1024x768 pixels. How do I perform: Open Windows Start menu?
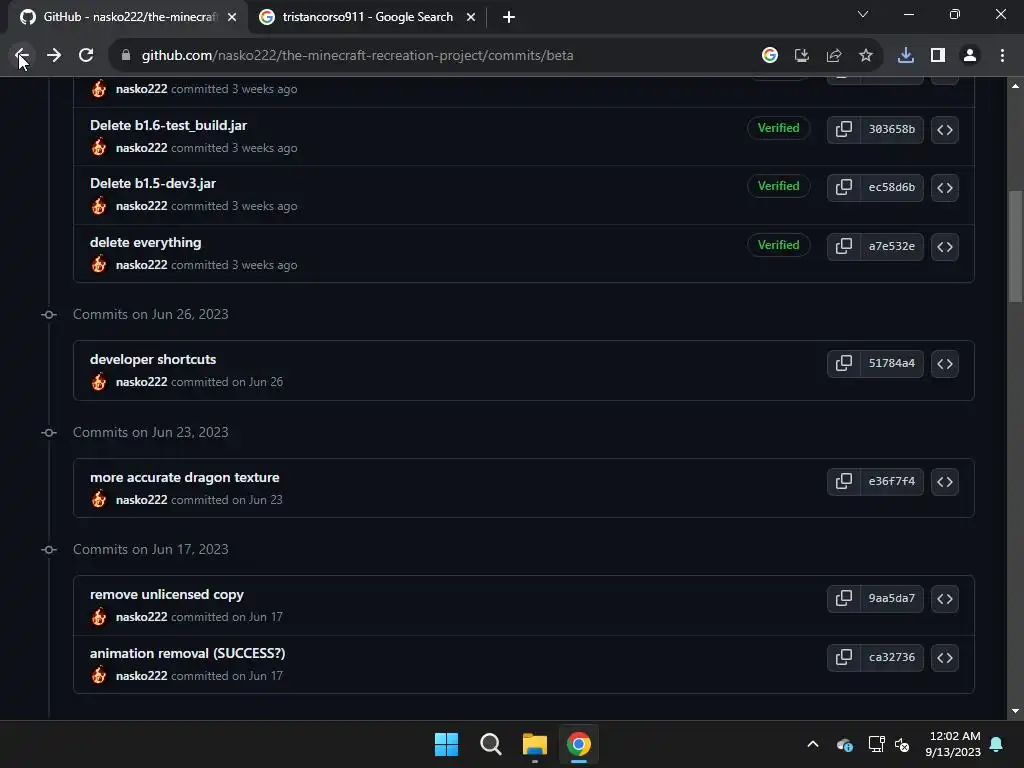click(x=447, y=744)
